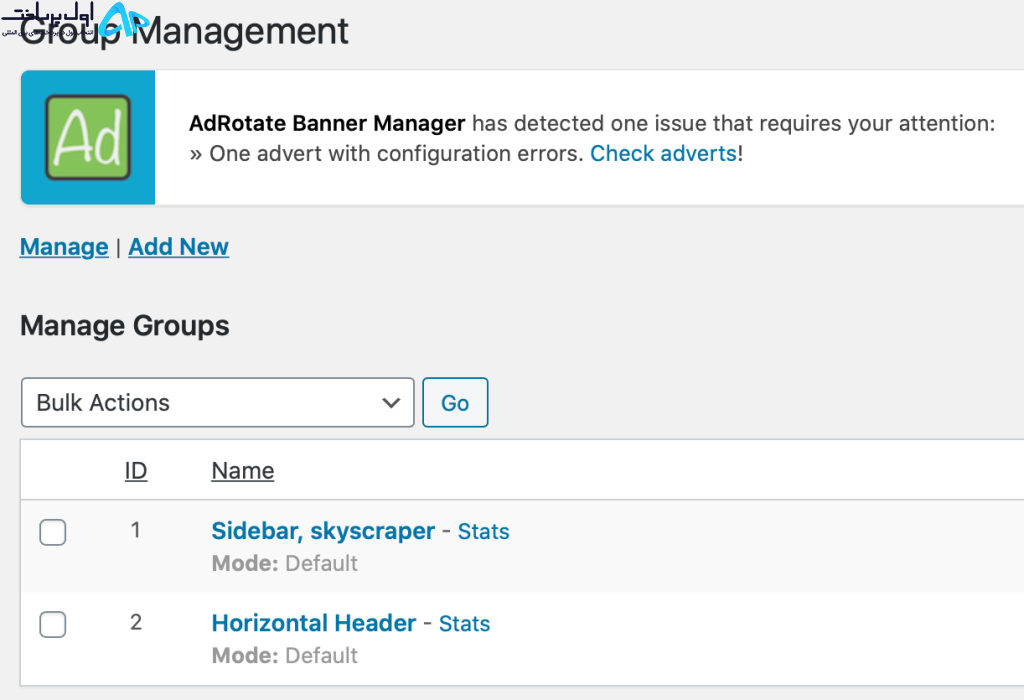Open the Sidebar, skyscraper group
This screenshot has height=700, width=1024.
(x=323, y=531)
